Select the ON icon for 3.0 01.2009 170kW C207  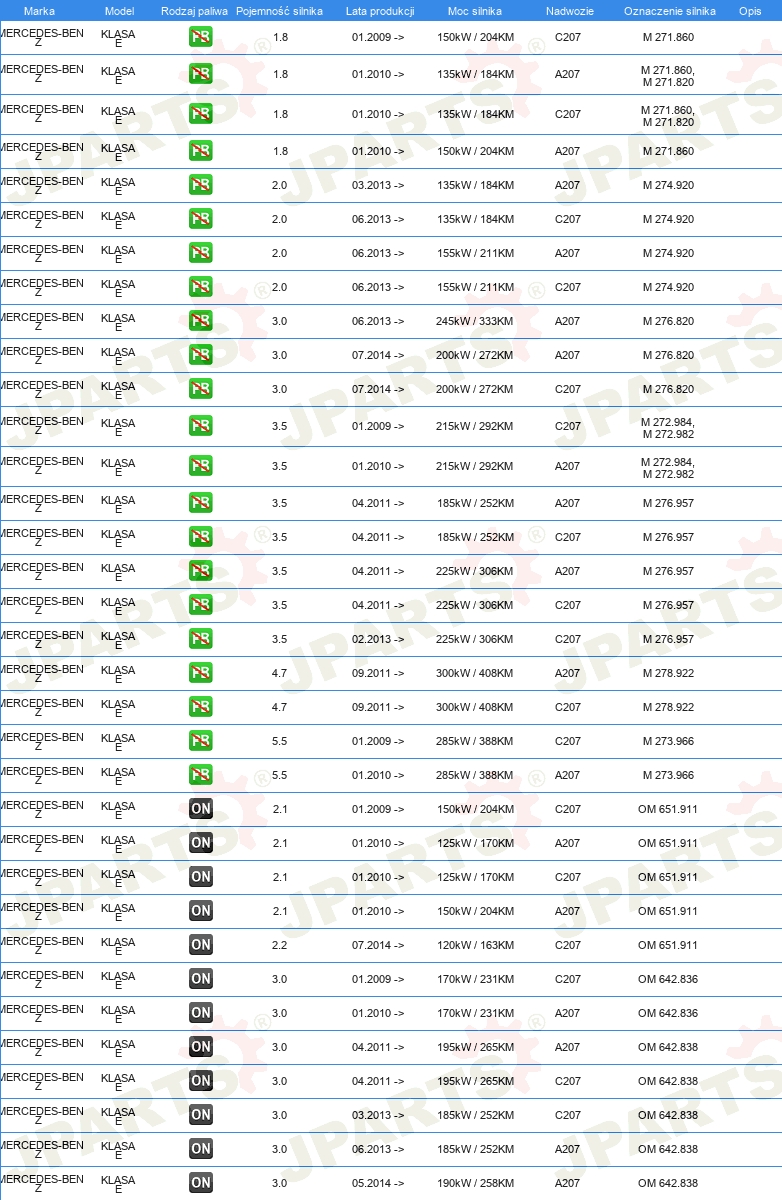coord(201,979)
